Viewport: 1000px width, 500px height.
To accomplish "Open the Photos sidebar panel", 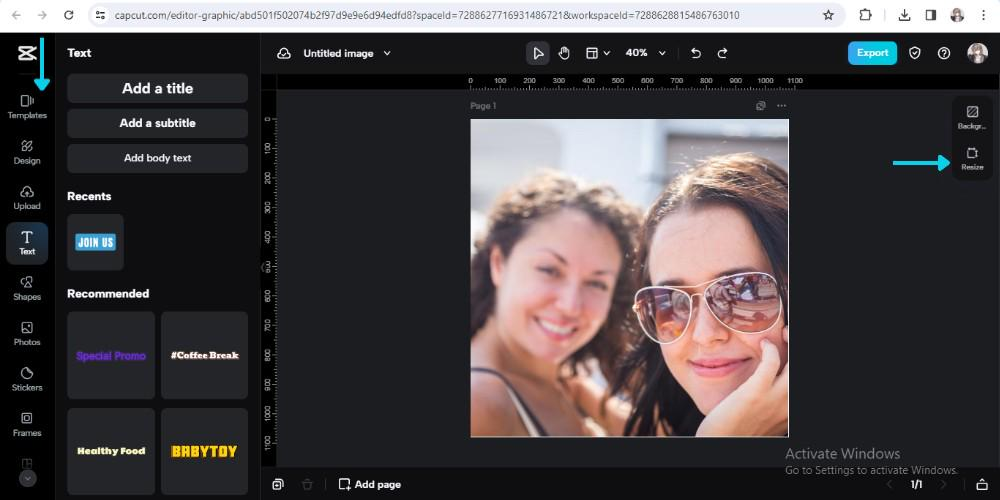I will [x=27, y=334].
